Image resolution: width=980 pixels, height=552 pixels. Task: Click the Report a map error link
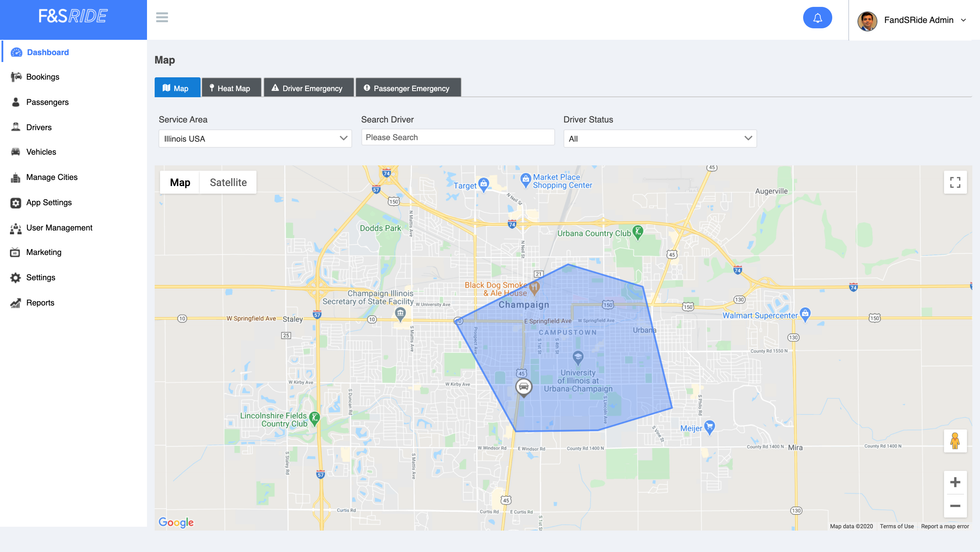click(944, 526)
